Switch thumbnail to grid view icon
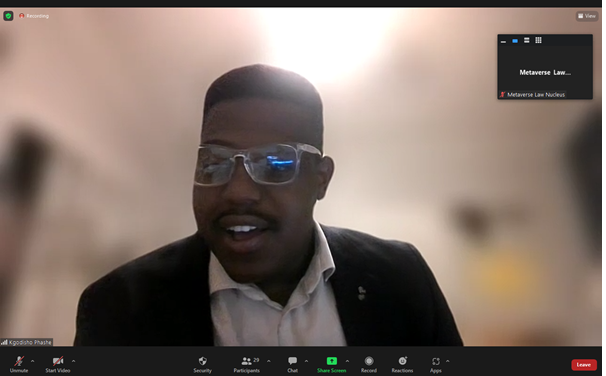The image size is (606, 376). click(x=538, y=40)
